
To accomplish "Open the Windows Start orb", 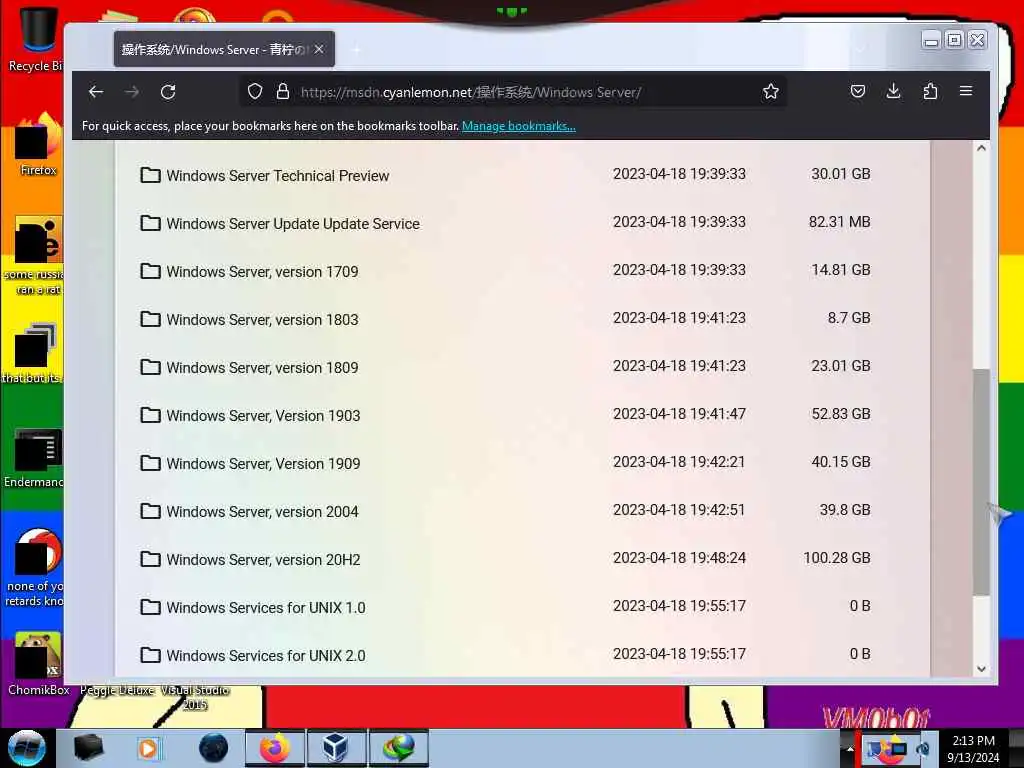I will point(27,748).
